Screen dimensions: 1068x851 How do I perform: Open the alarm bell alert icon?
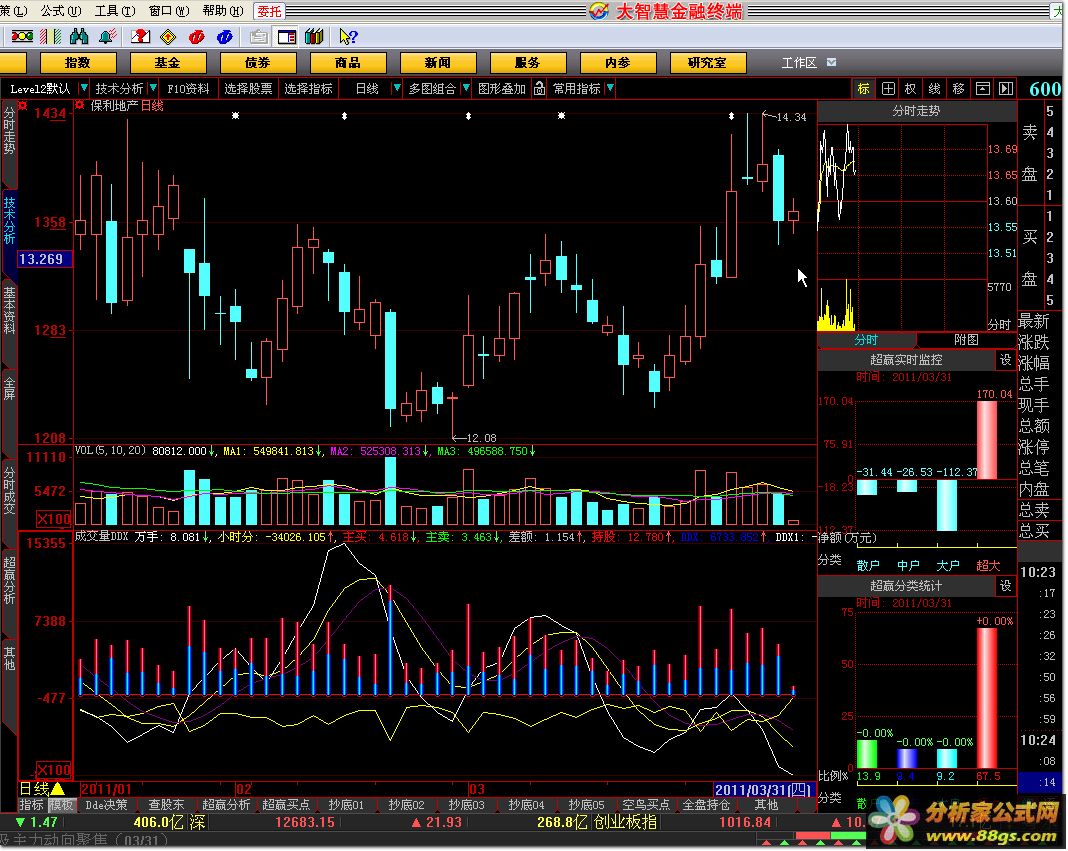tap(108, 37)
